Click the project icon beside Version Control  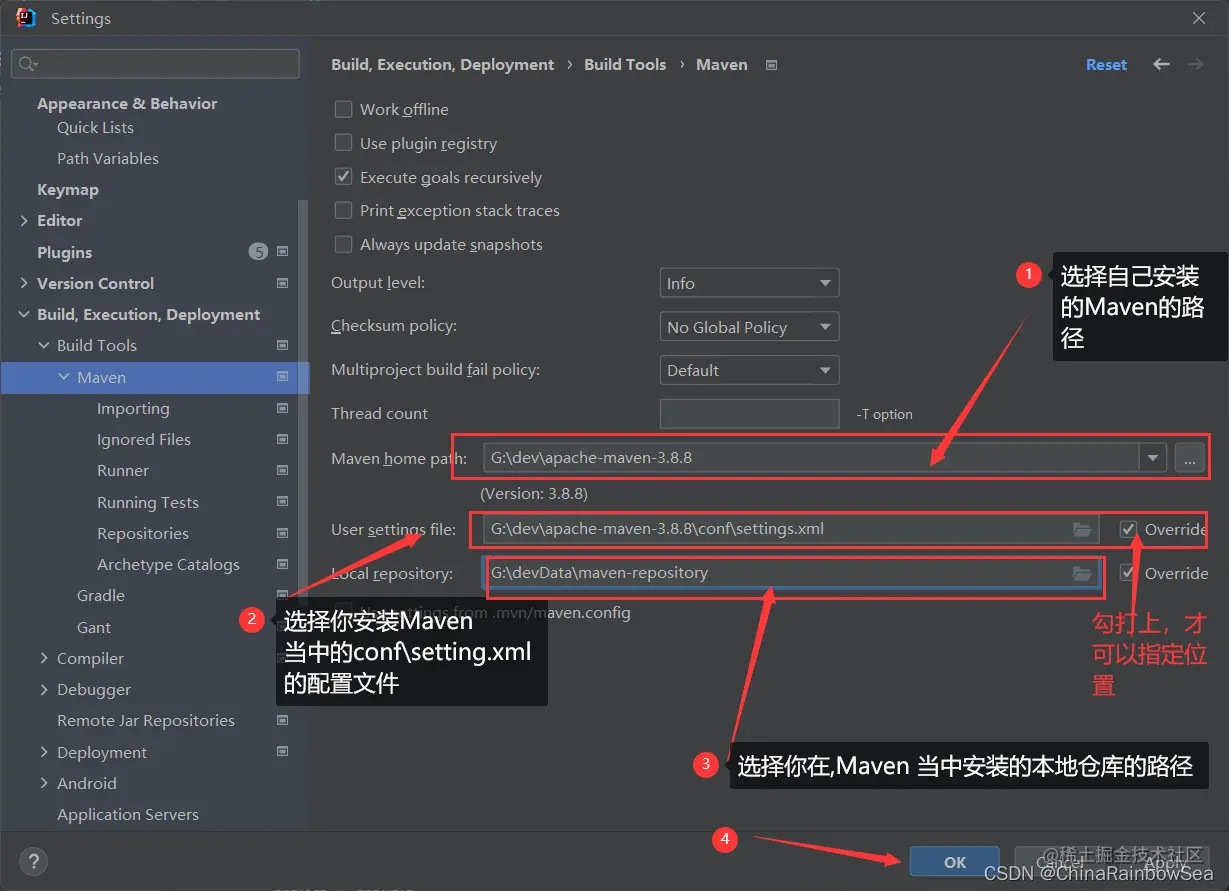point(282,283)
